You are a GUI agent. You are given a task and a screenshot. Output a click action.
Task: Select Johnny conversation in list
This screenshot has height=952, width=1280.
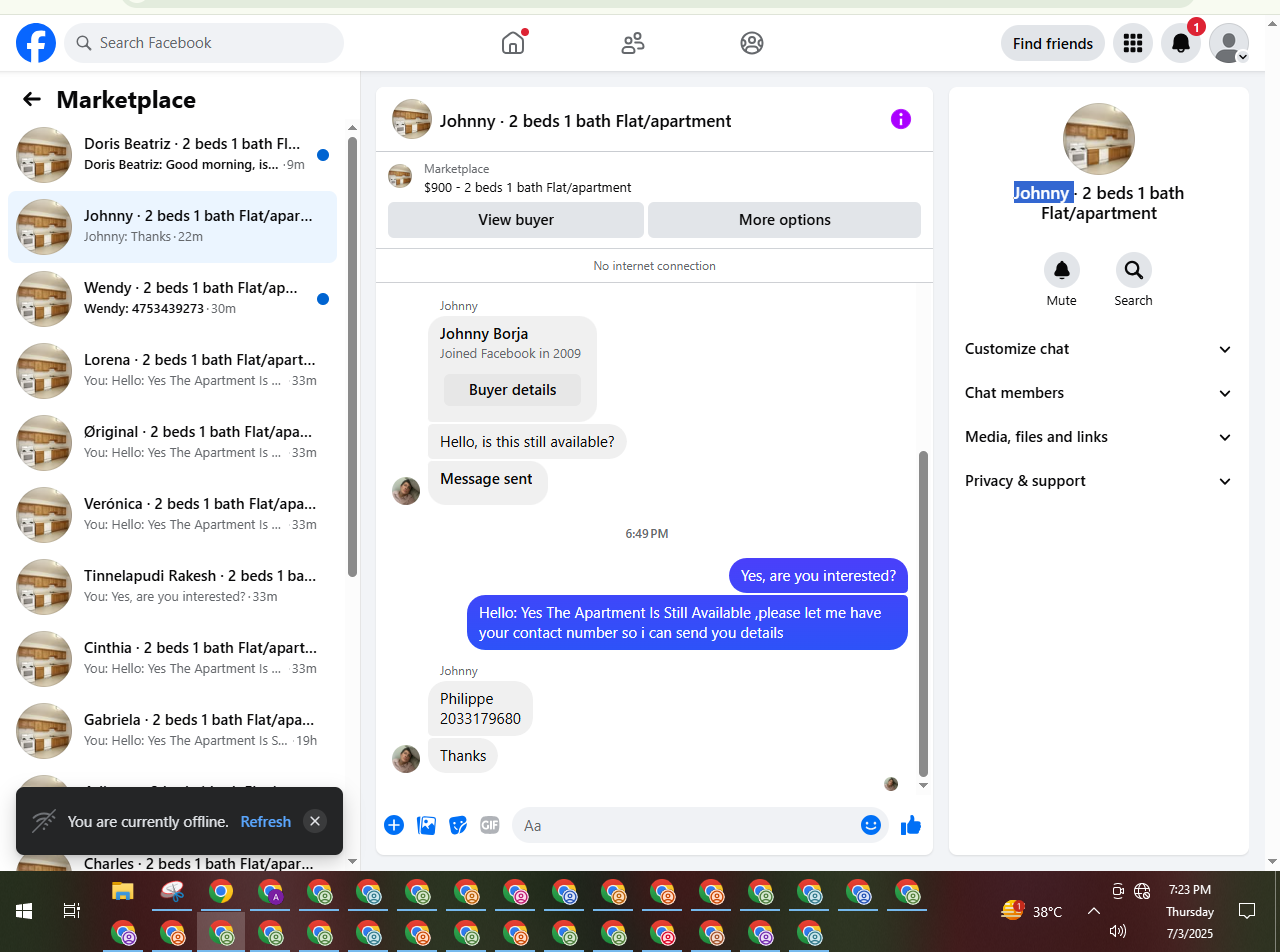click(172, 227)
